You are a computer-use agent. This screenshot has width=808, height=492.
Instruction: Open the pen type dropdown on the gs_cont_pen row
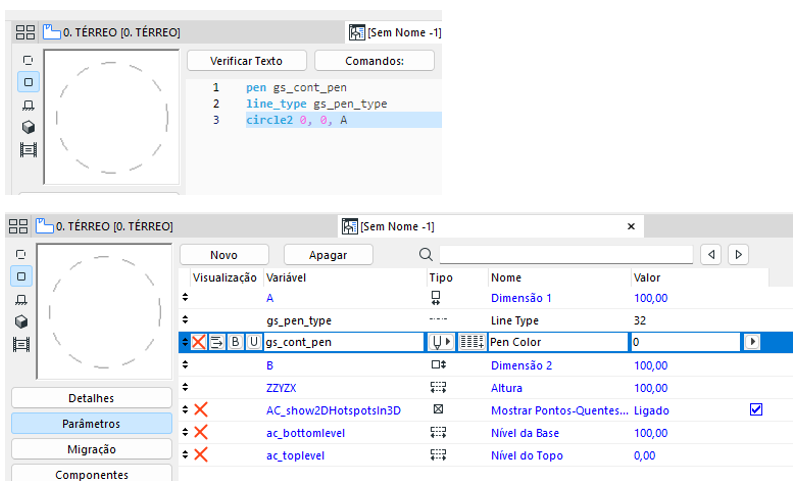[x=441, y=342]
